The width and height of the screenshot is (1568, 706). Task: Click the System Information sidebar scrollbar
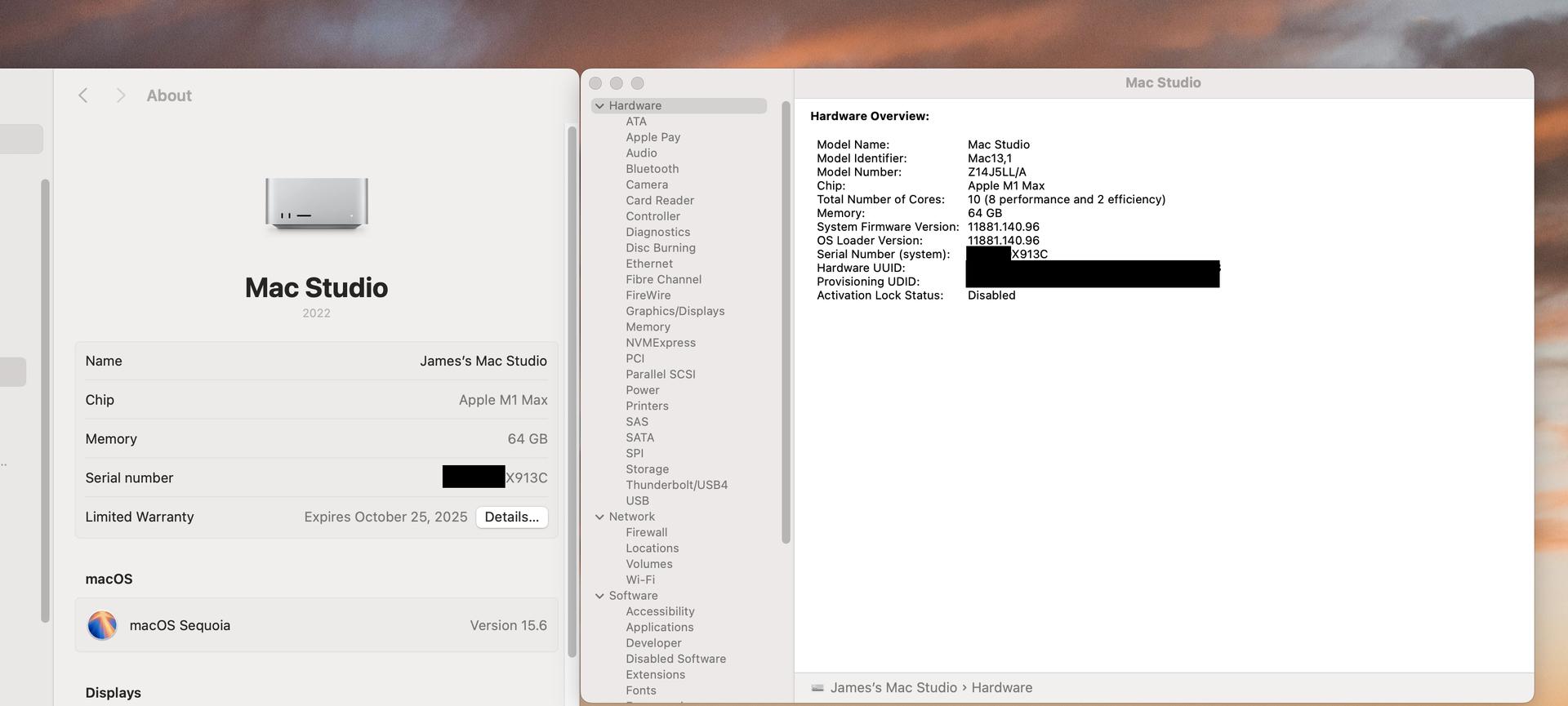click(x=786, y=322)
